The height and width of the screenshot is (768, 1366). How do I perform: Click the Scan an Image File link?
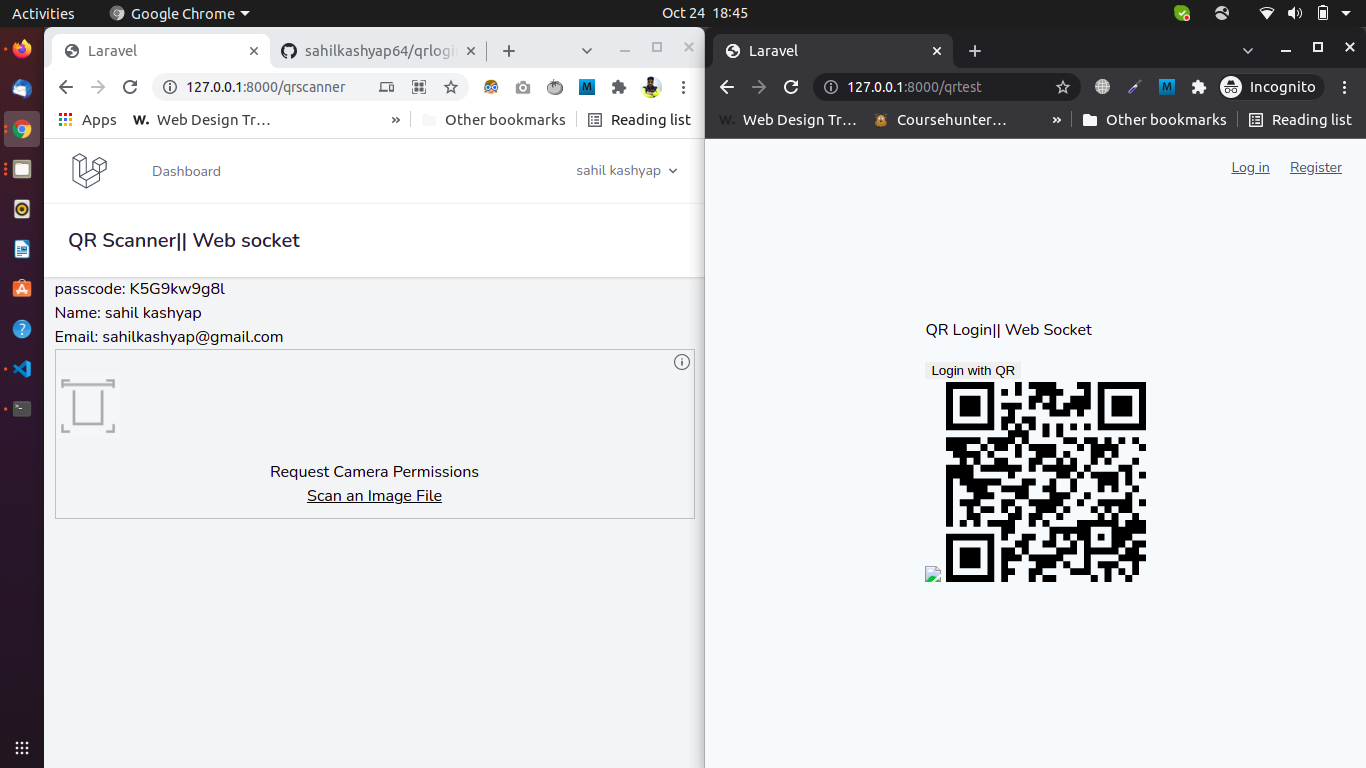click(x=374, y=496)
